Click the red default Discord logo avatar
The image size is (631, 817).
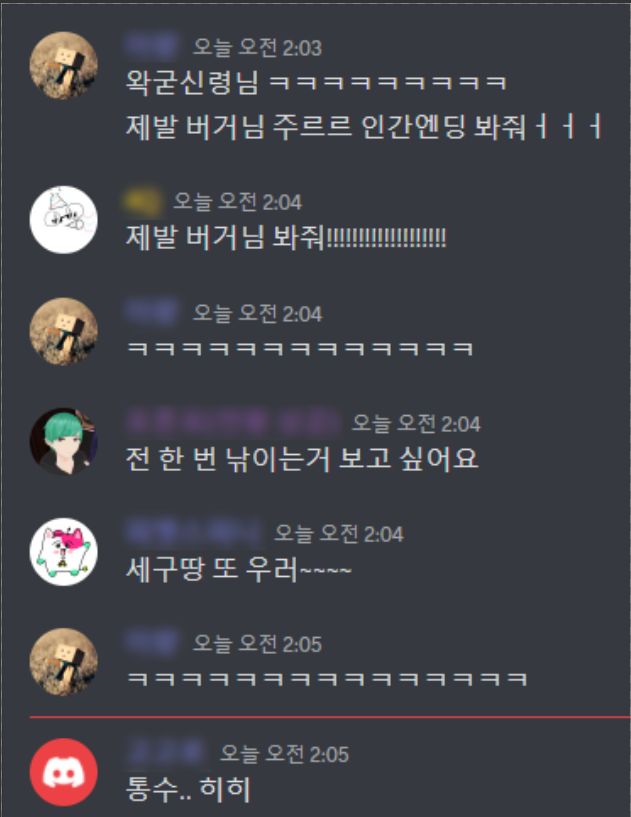click(x=64, y=772)
